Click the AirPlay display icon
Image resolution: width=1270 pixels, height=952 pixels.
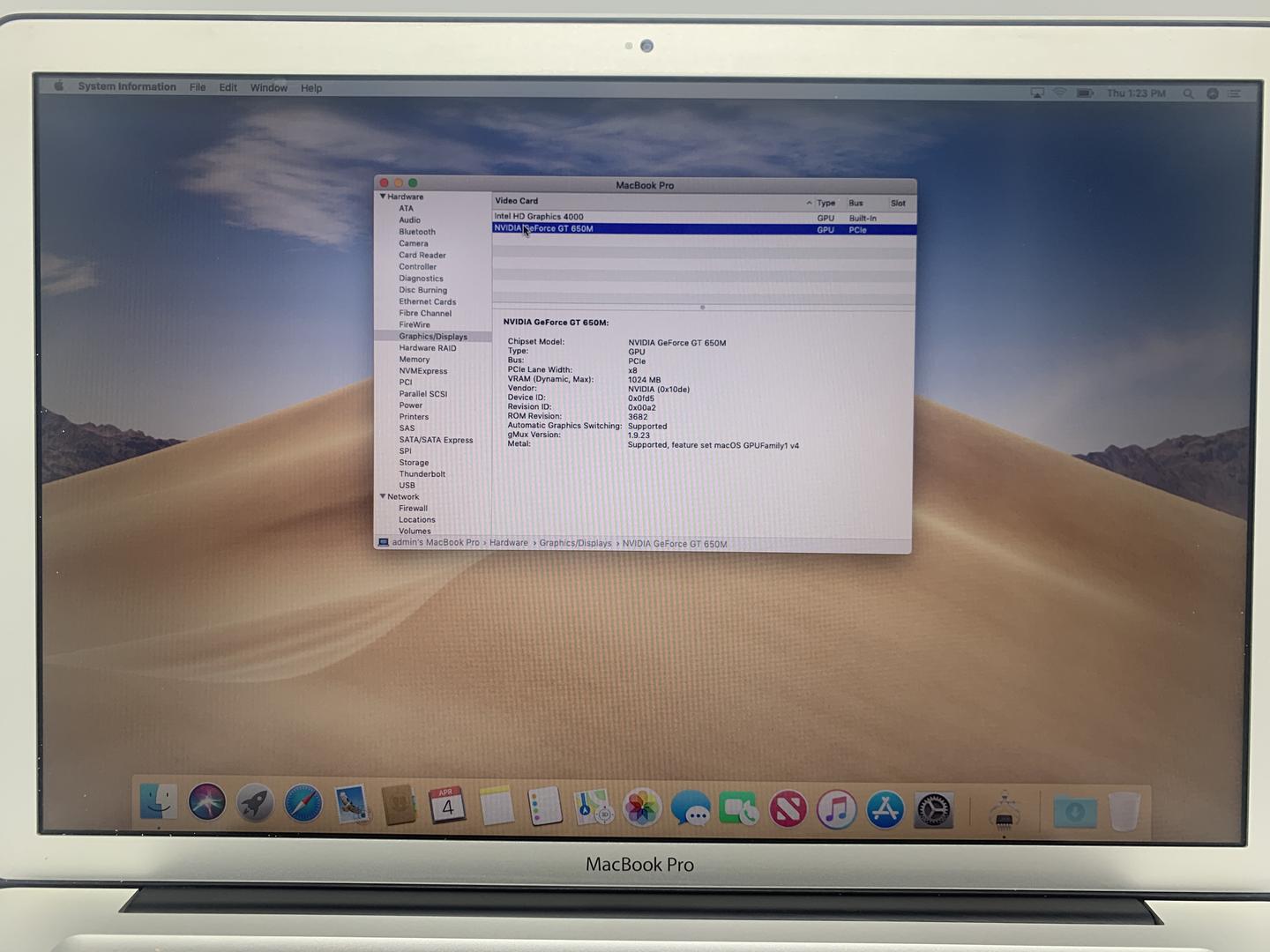point(1037,93)
